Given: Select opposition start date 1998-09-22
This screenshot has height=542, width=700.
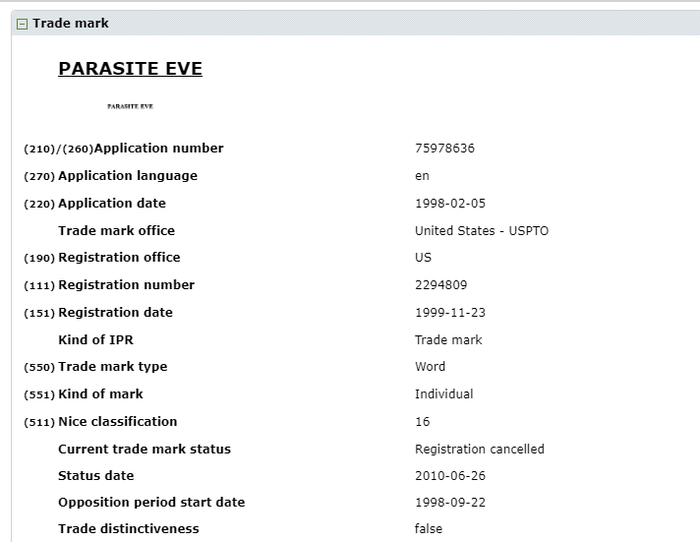Looking at the screenshot, I should tap(450, 503).
